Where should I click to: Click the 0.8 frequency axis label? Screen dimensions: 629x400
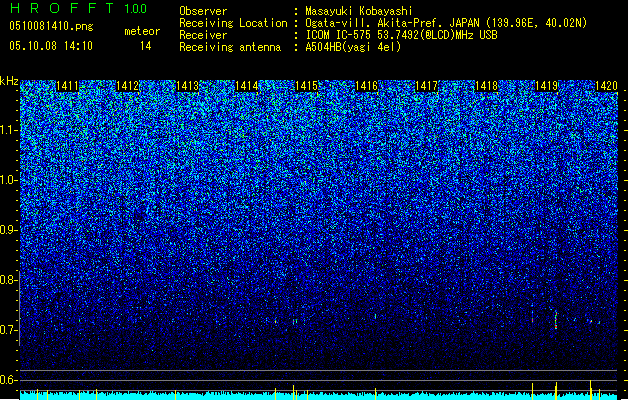coord(8,280)
